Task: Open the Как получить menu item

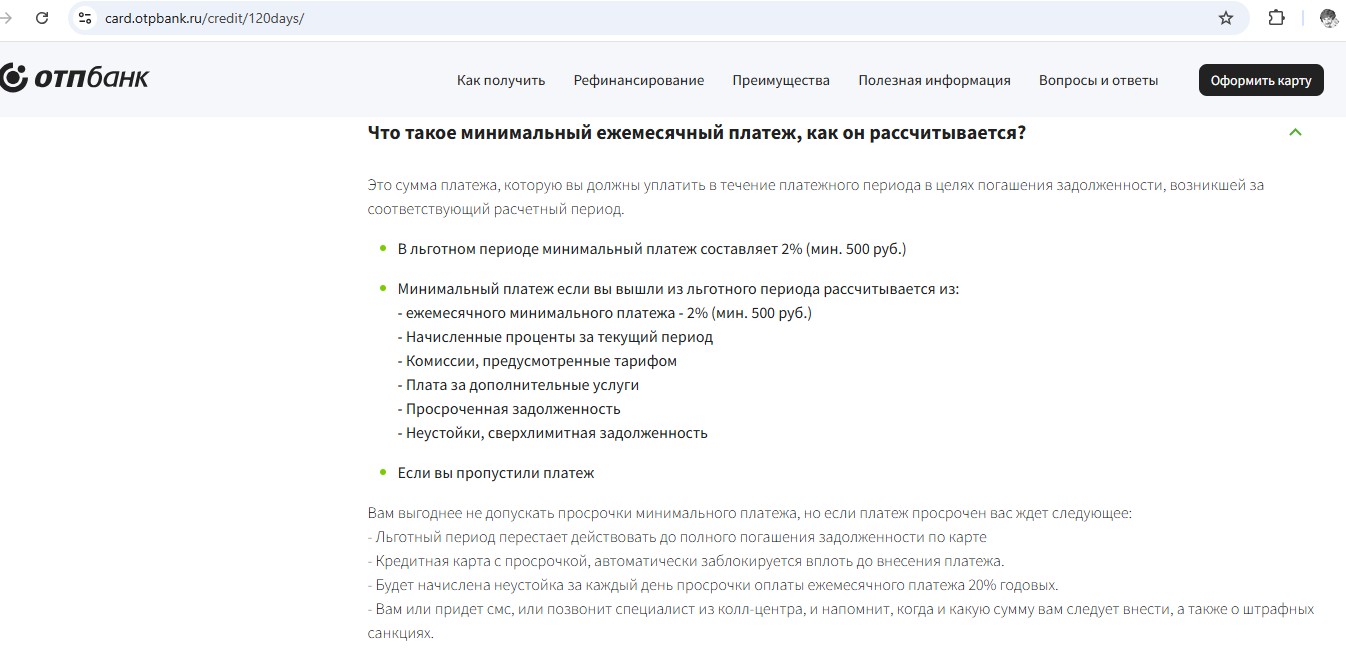Action: (501, 80)
